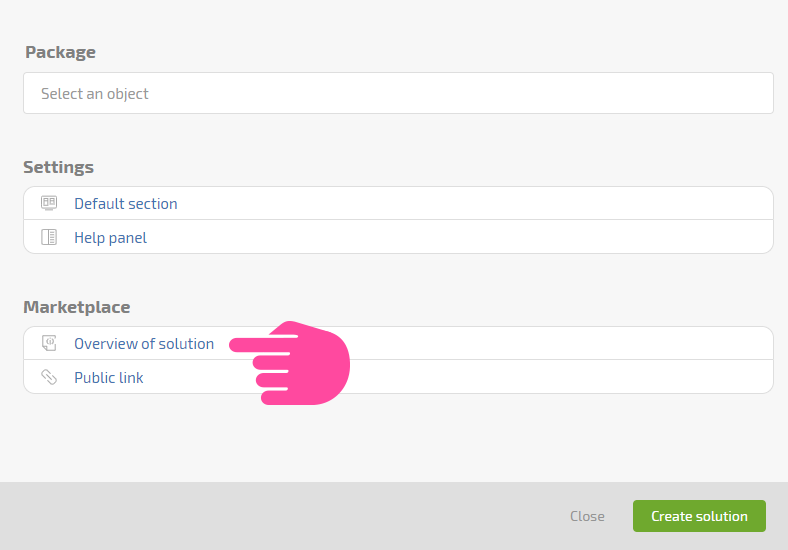Click the Marketplace section heading
The image size is (788, 550).
point(77,307)
